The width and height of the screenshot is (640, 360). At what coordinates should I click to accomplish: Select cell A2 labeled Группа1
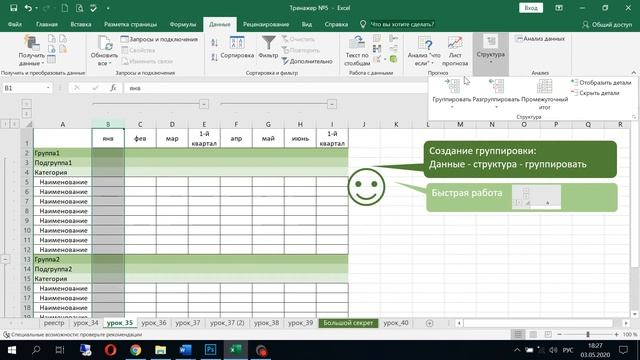[62, 153]
